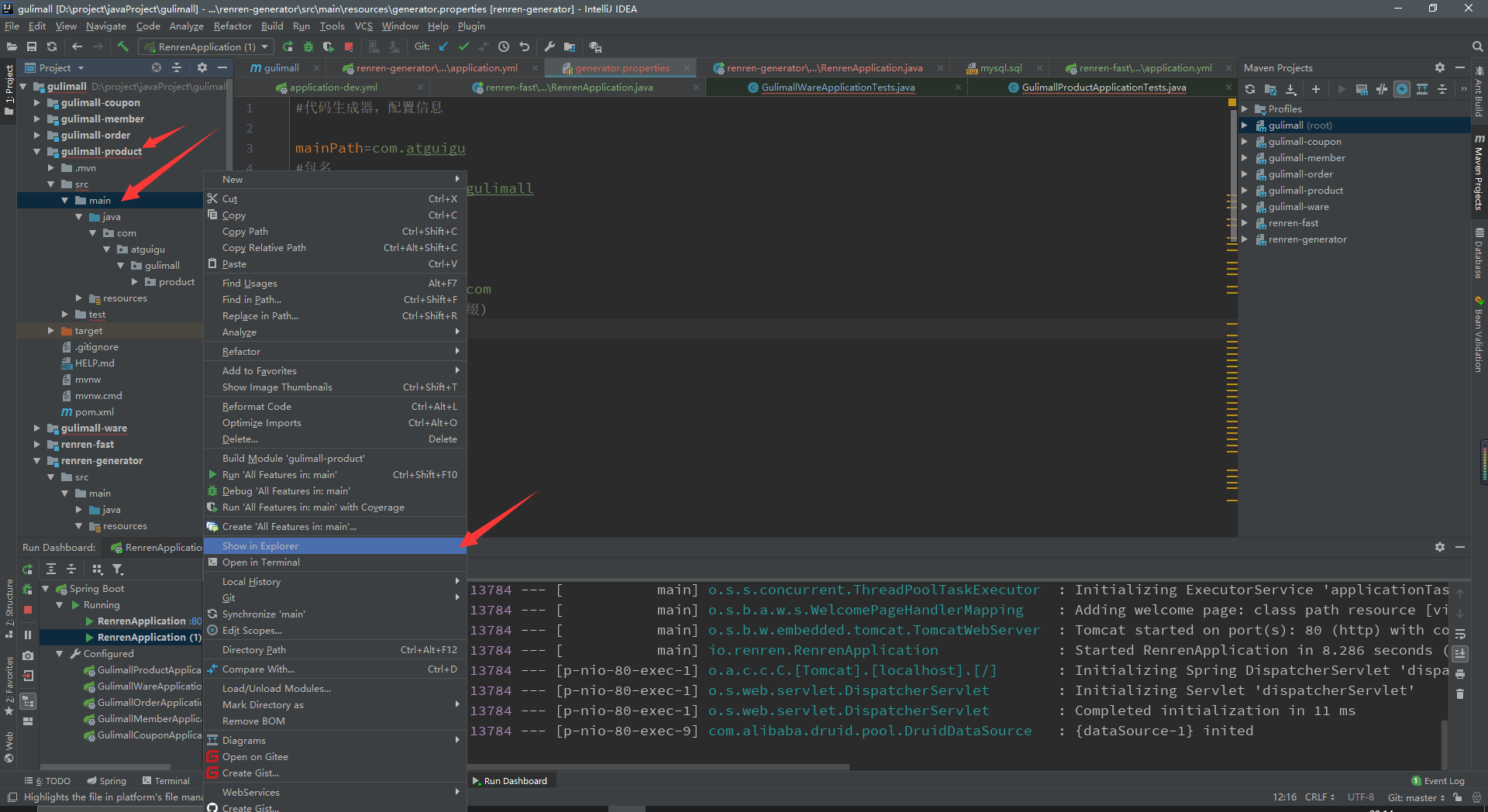Expand gulimall-ware in Maven Projects

1245,206
